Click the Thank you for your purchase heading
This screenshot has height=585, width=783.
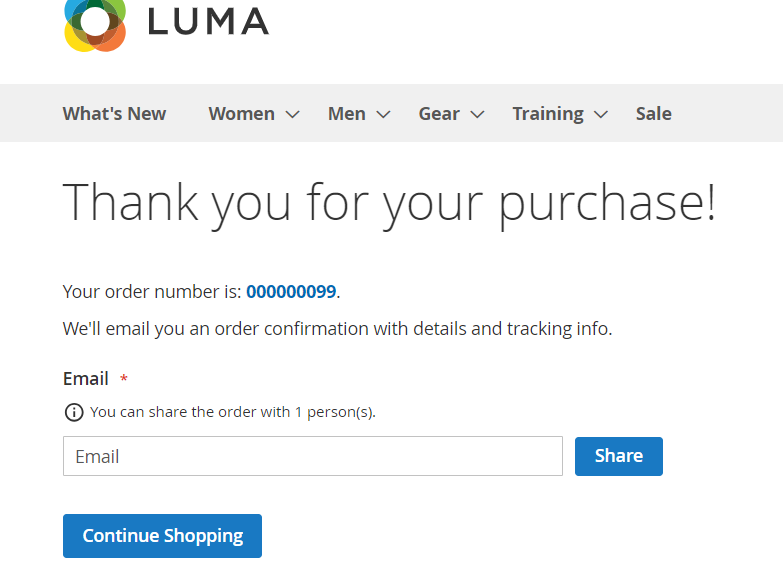[389, 202]
